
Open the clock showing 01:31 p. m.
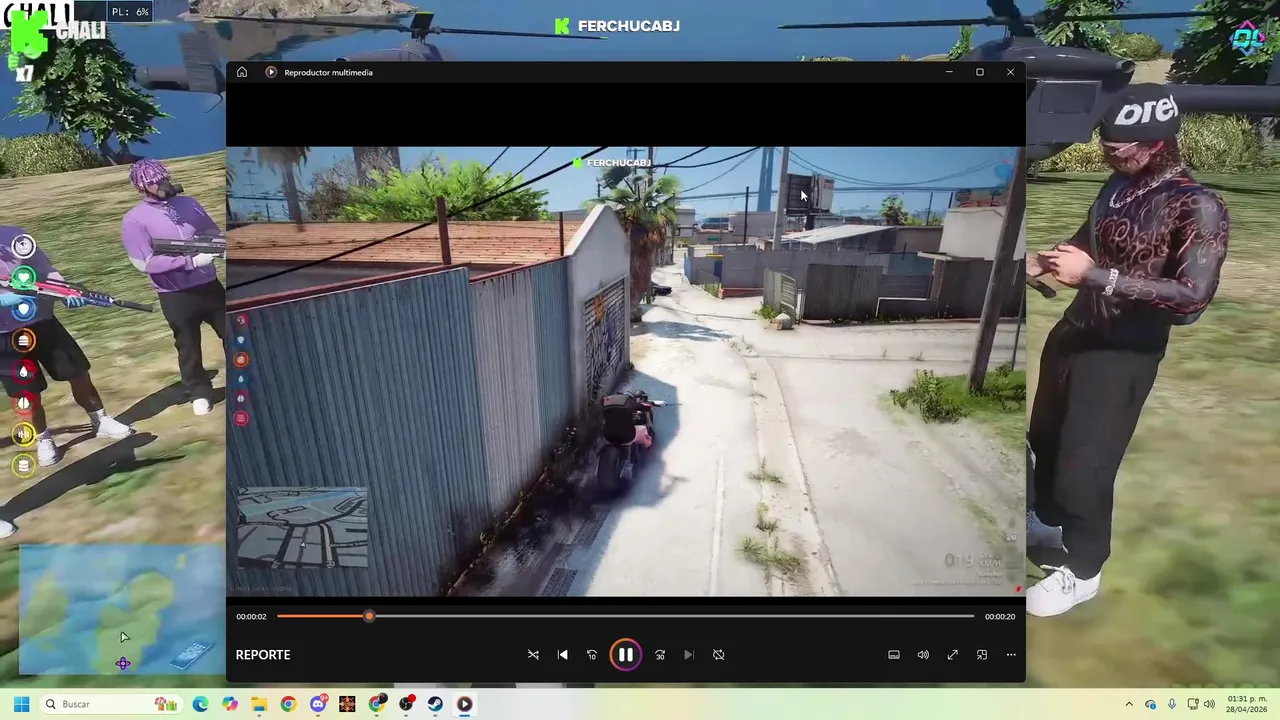tap(1247, 704)
